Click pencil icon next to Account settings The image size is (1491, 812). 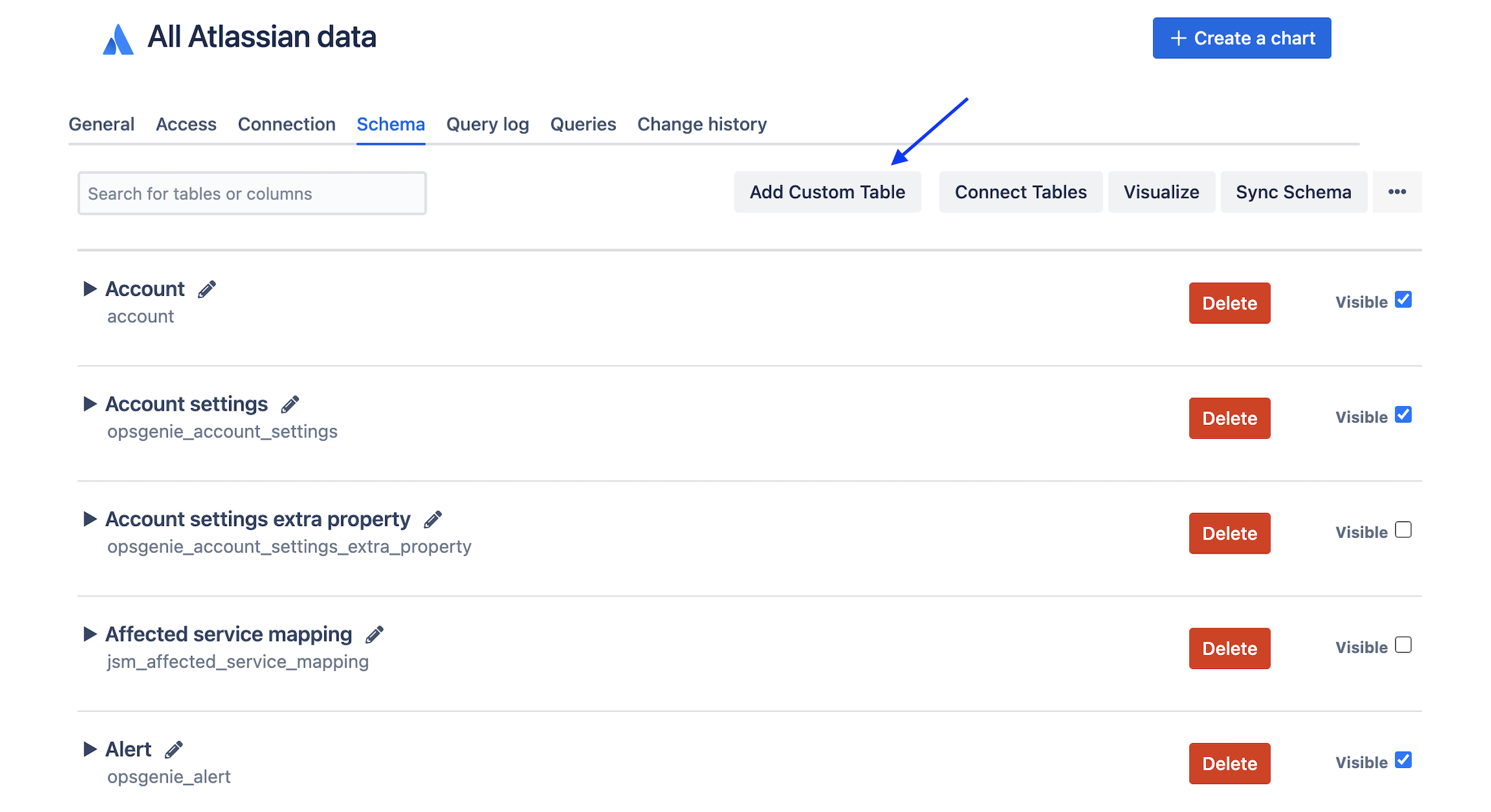pos(290,405)
